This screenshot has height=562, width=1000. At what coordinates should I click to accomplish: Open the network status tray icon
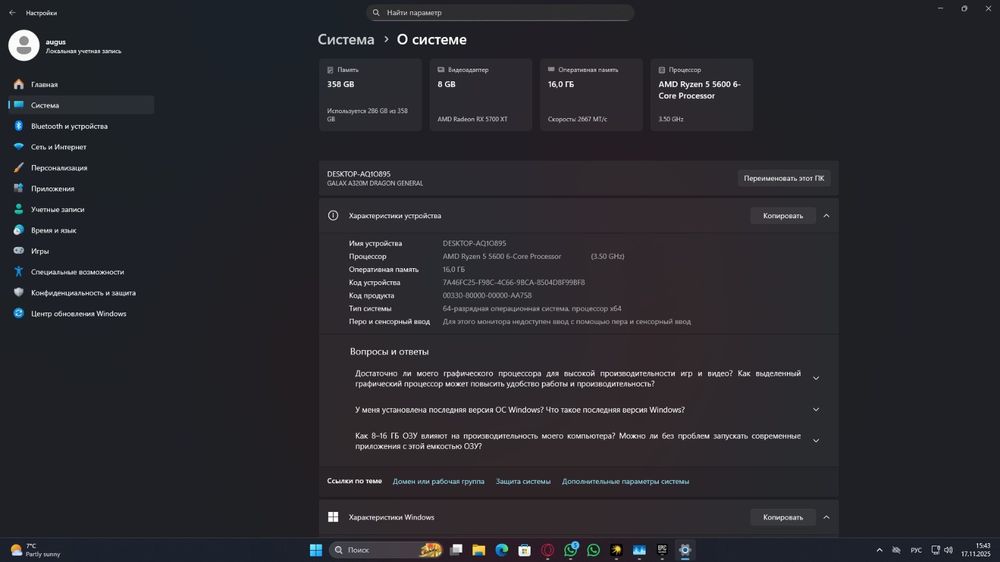click(935, 550)
